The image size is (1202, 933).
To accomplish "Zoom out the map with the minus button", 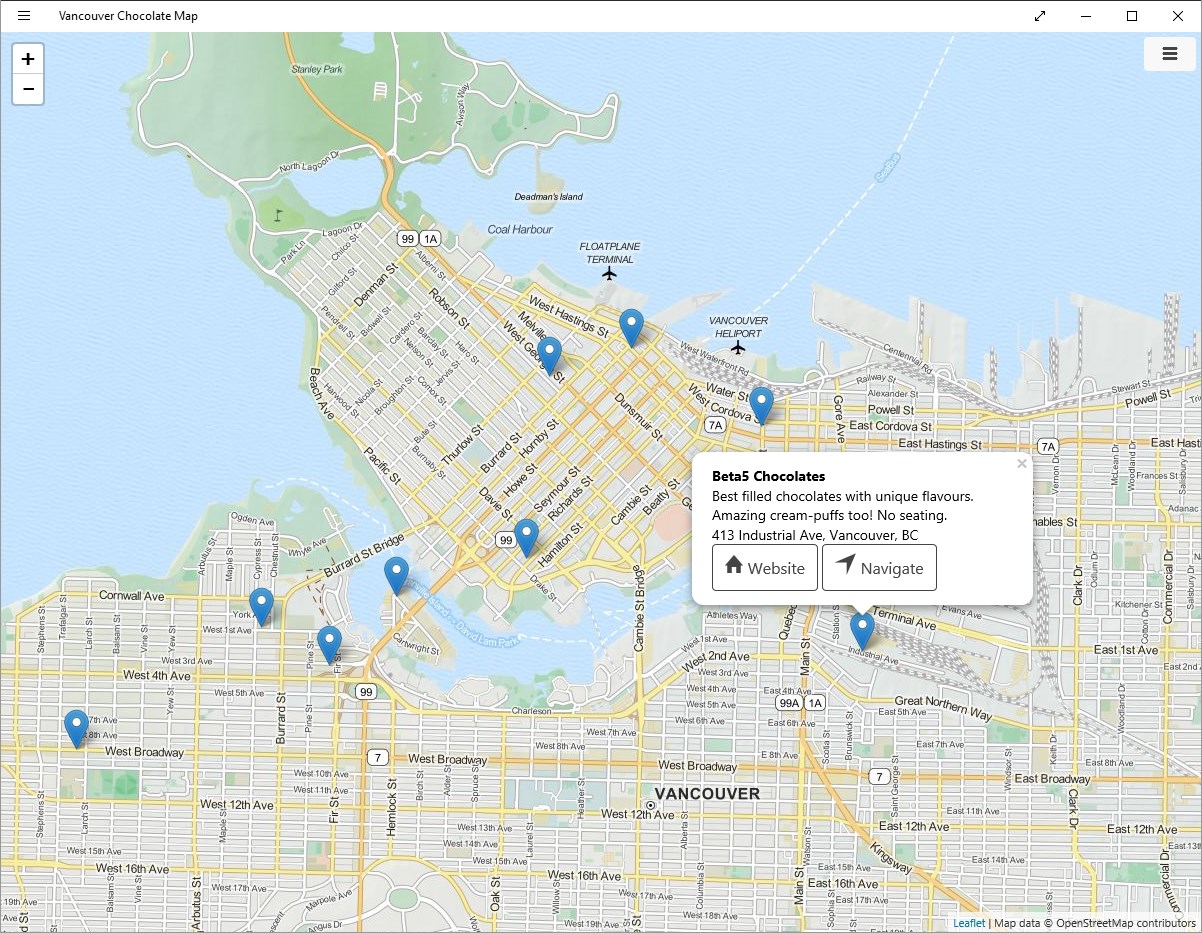I will pos(28,89).
